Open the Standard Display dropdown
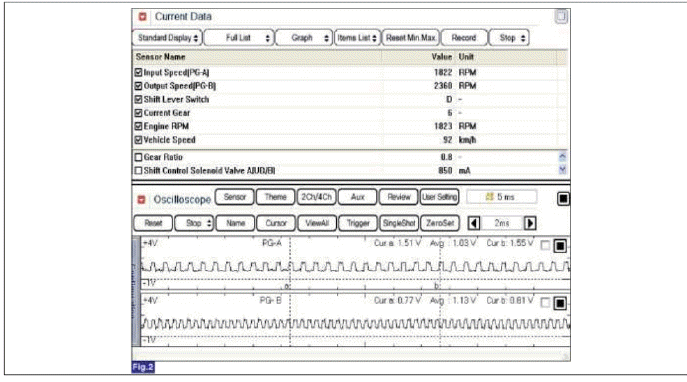The width and height of the screenshot is (687, 382). click(x=167, y=38)
